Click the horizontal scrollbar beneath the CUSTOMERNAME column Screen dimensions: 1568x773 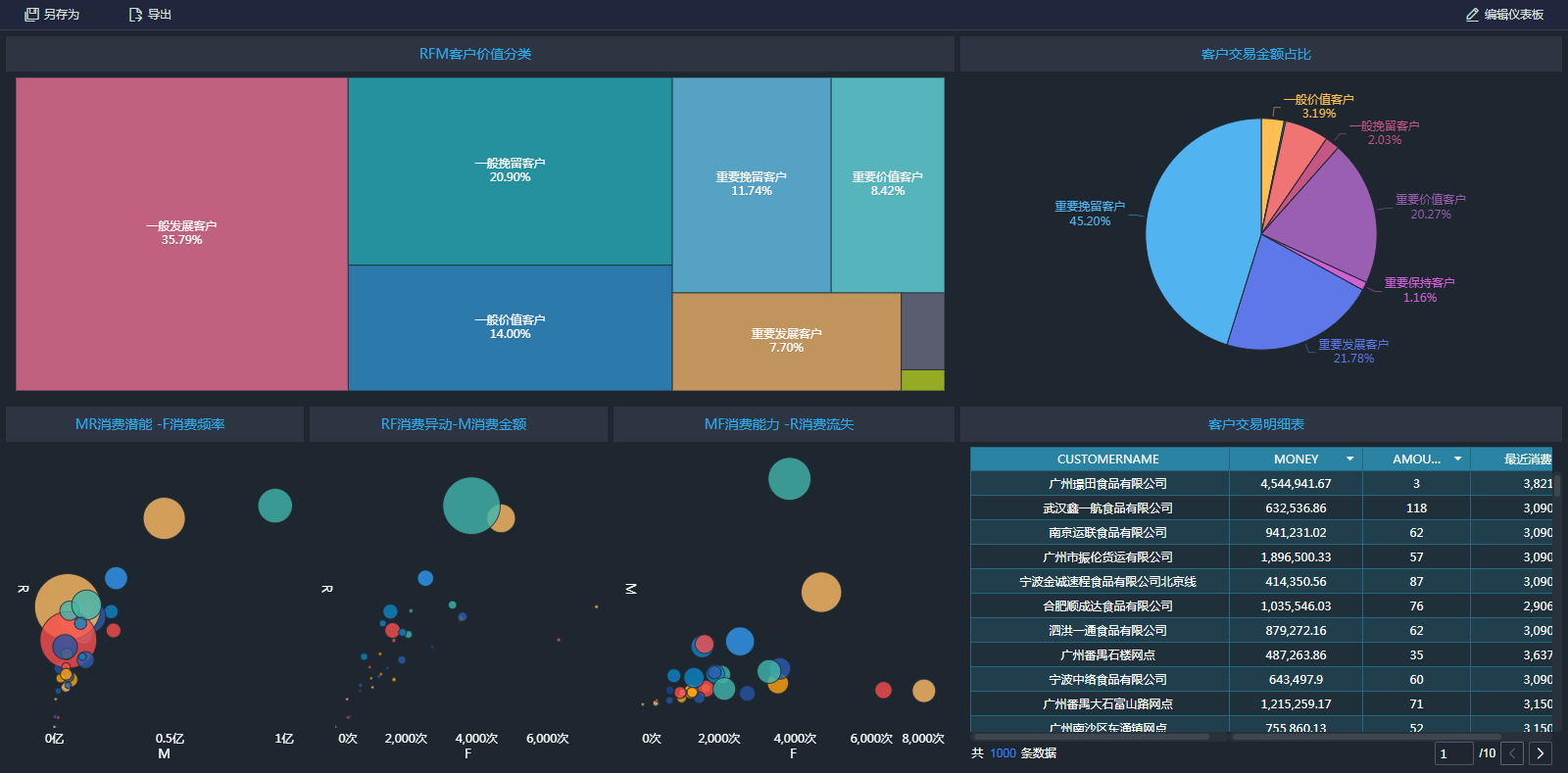click(1091, 737)
